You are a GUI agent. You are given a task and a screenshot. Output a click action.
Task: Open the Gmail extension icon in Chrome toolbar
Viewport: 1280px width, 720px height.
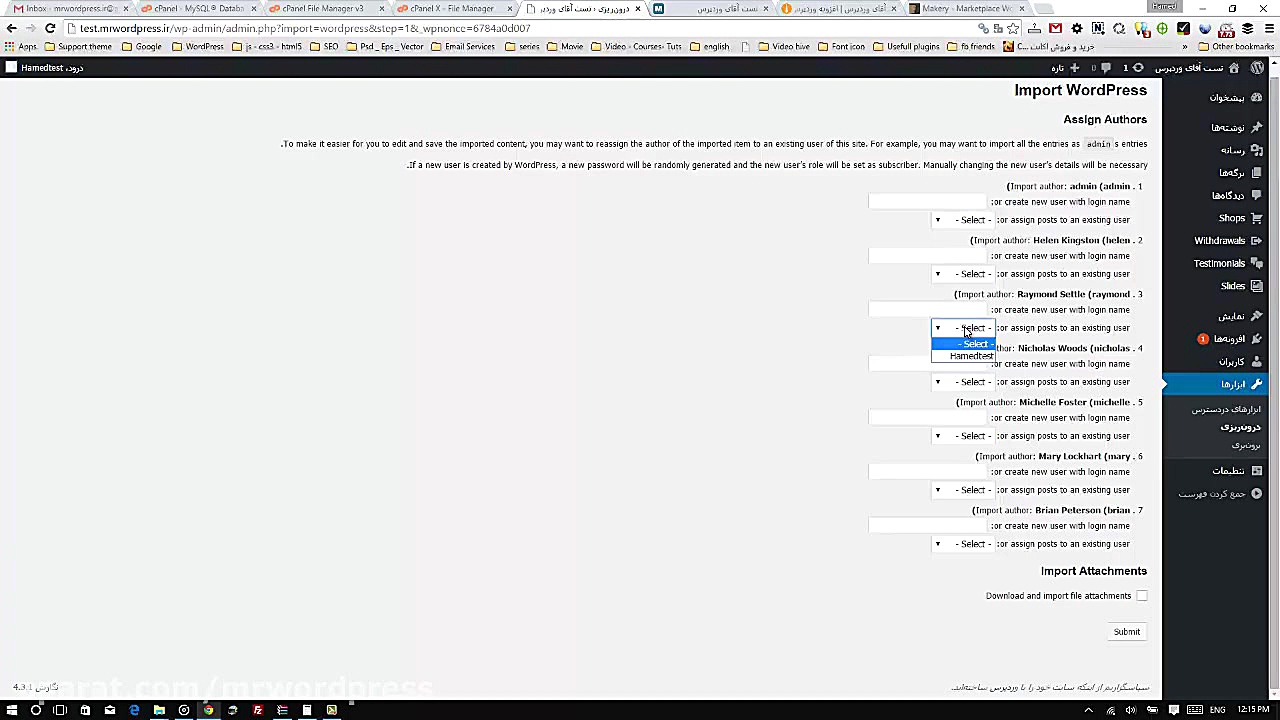coord(1055,28)
